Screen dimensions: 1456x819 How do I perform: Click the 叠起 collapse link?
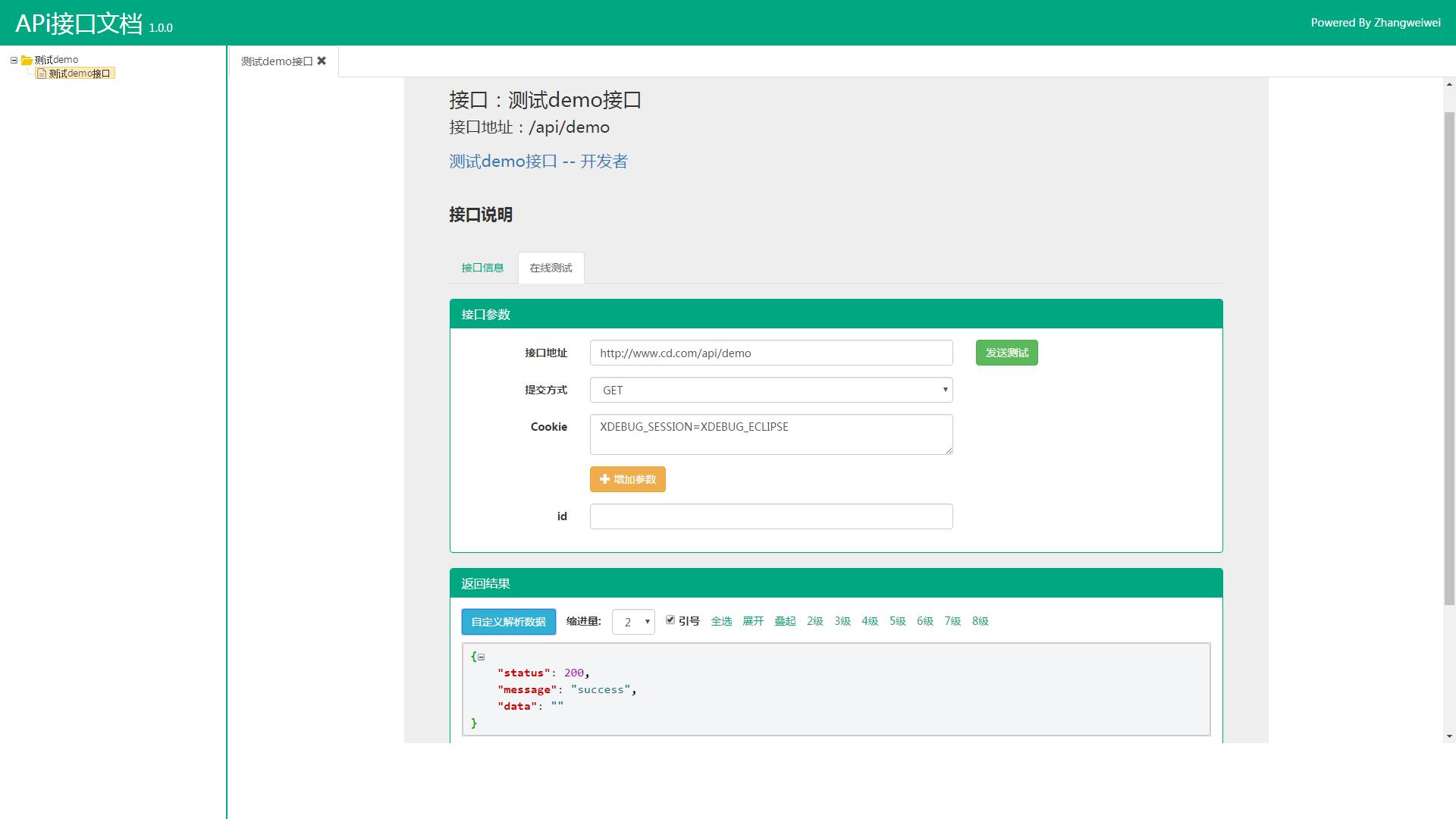pos(785,621)
